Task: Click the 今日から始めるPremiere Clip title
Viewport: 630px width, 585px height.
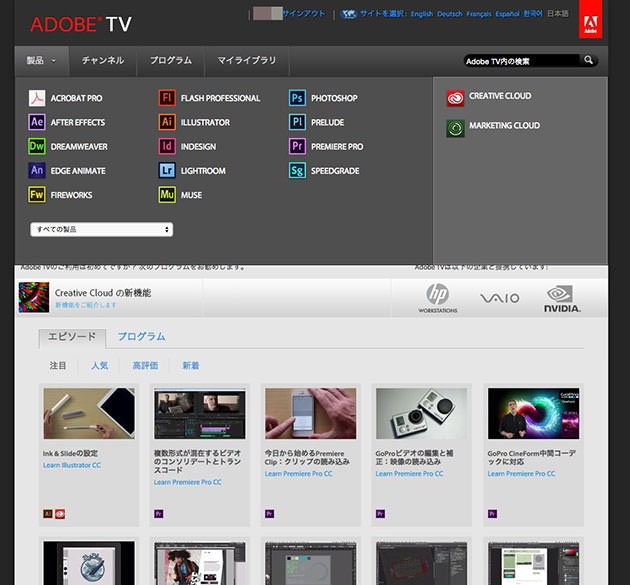Action: 307,457
